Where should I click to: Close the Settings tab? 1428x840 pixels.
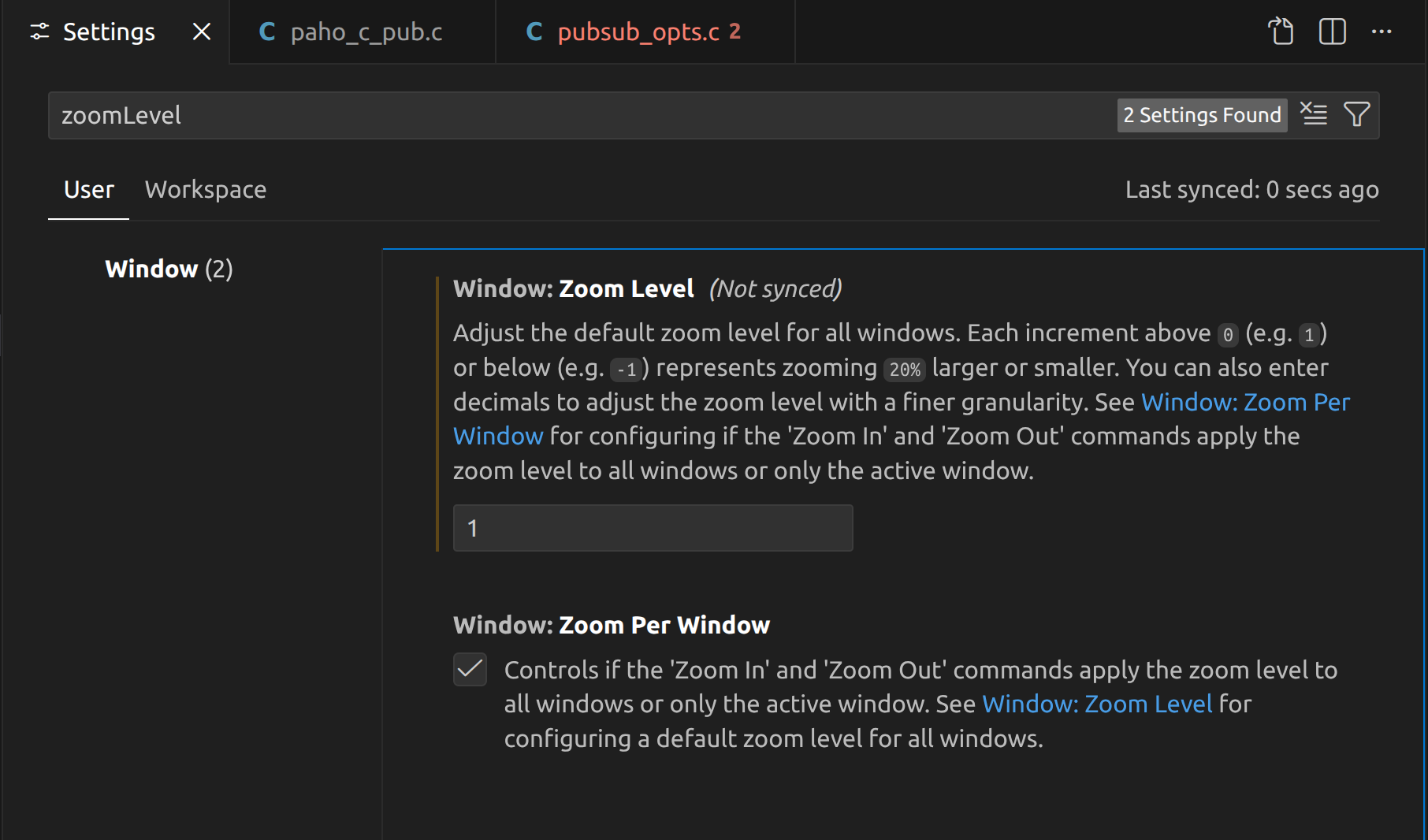click(202, 32)
